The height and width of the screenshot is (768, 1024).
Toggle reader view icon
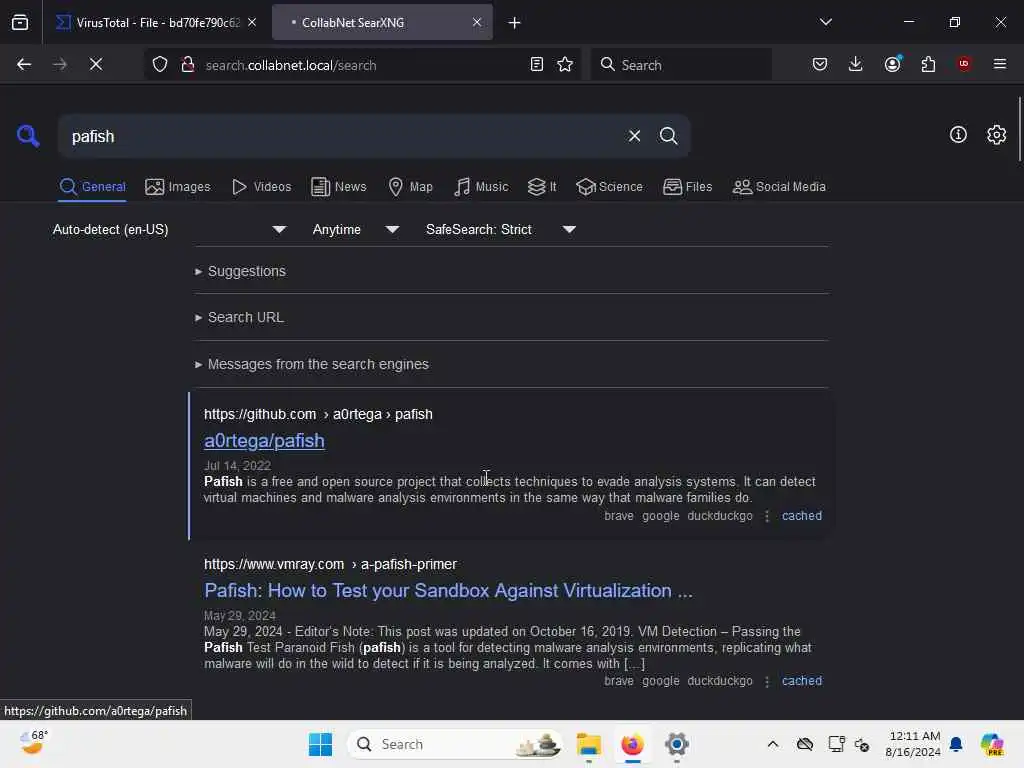[x=536, y=65]
